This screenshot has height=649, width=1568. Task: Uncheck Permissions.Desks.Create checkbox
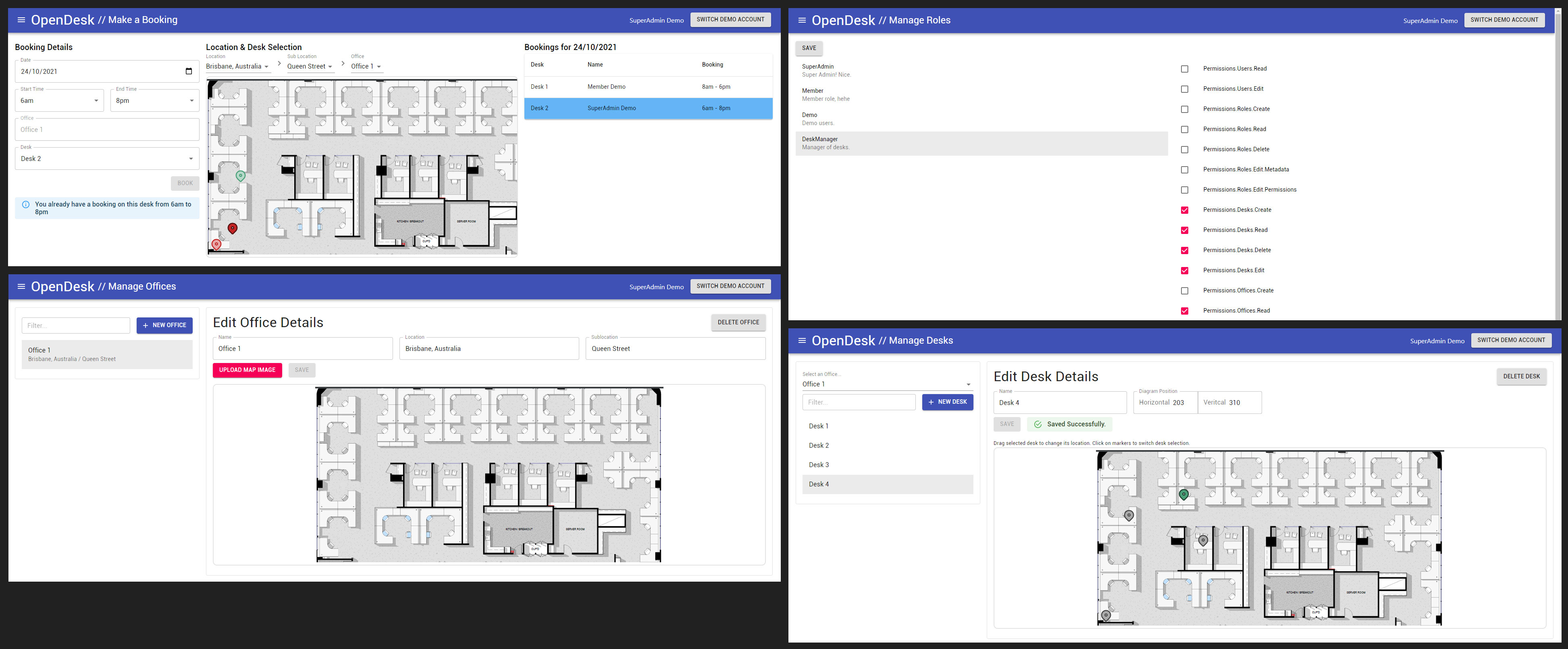[x=1185, y=210]
